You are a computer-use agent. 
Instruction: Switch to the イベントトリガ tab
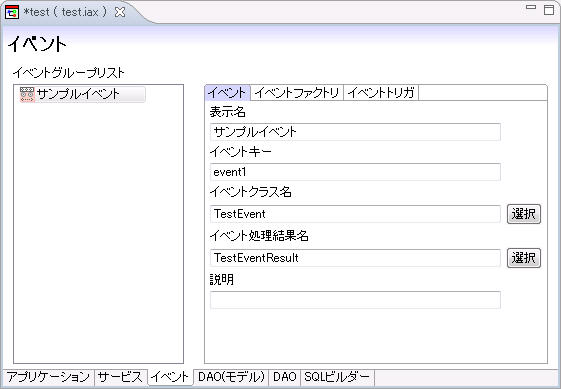click(381, 93)
